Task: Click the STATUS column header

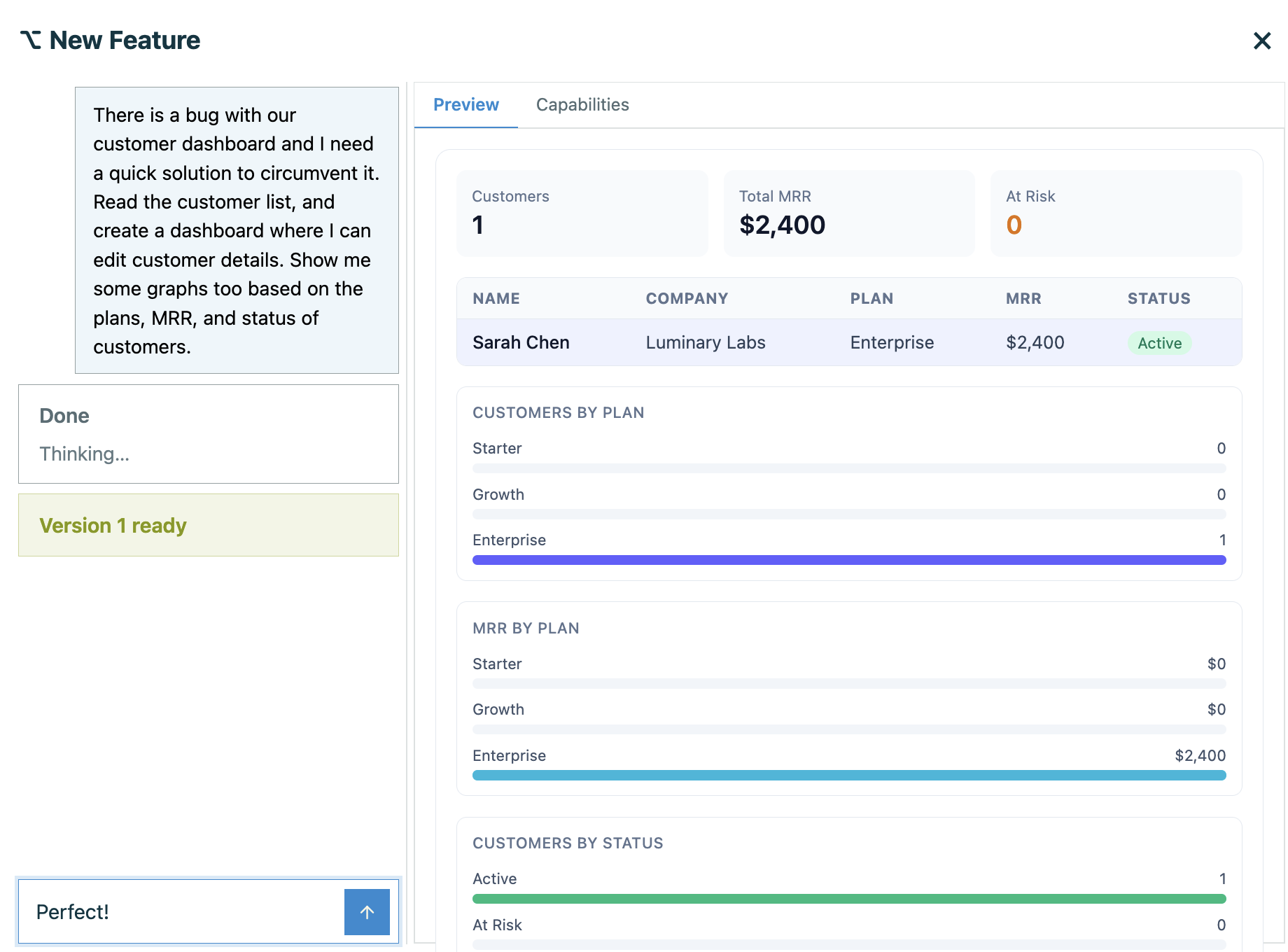Action: [1158, 299]
